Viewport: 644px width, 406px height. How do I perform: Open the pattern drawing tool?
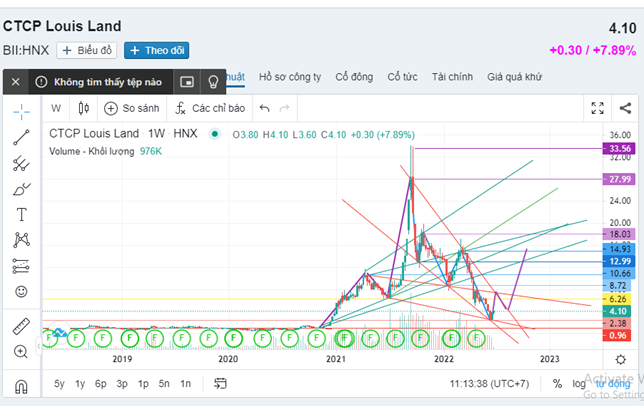tap(21, 240)
